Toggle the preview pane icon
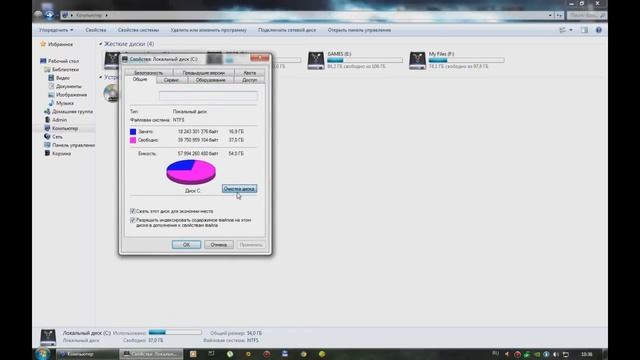Image resolution: width=640 pixels, height=360 pixels. point(584,30)
